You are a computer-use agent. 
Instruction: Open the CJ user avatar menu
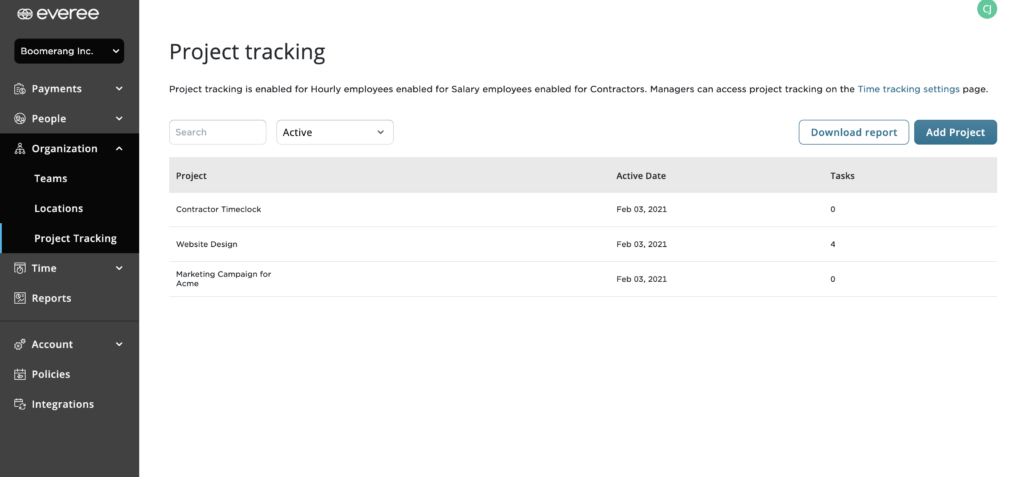987,9
